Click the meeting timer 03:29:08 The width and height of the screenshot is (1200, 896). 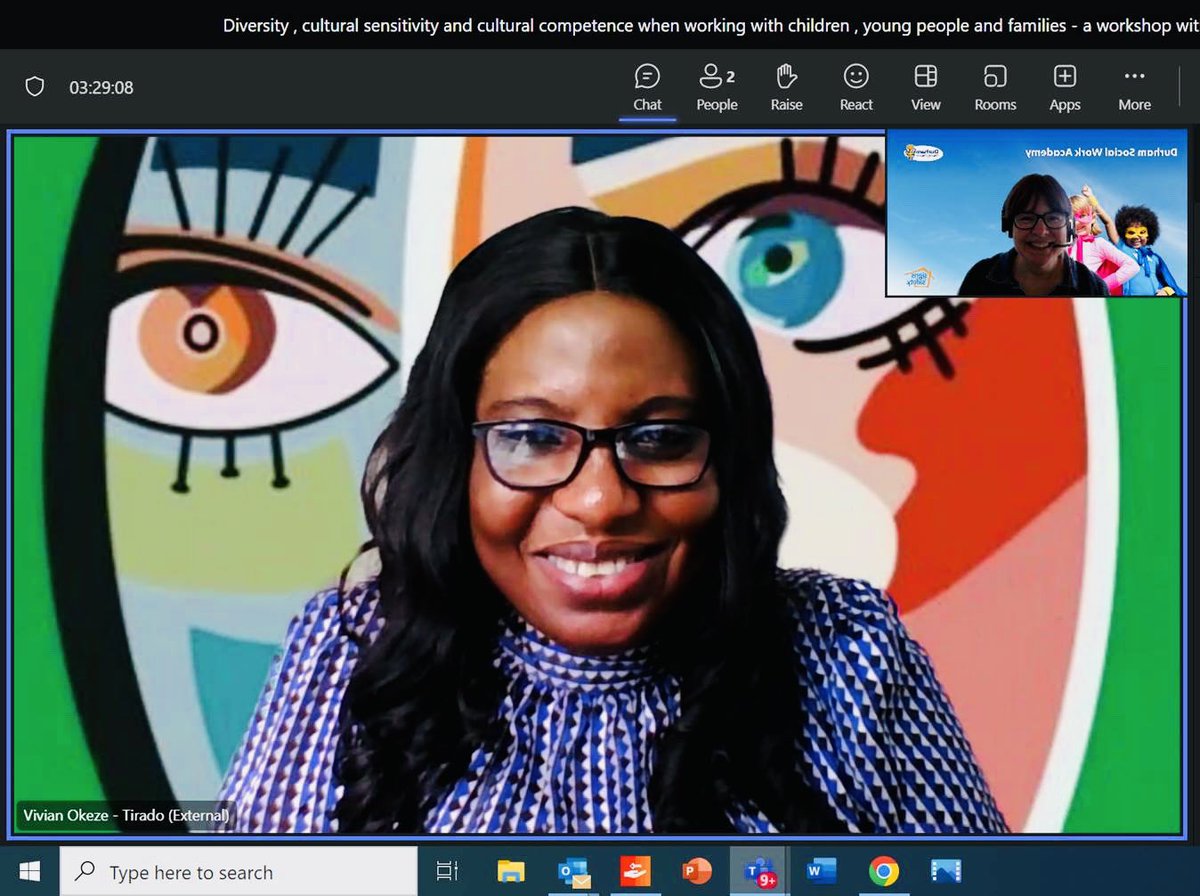click(101, 87)
